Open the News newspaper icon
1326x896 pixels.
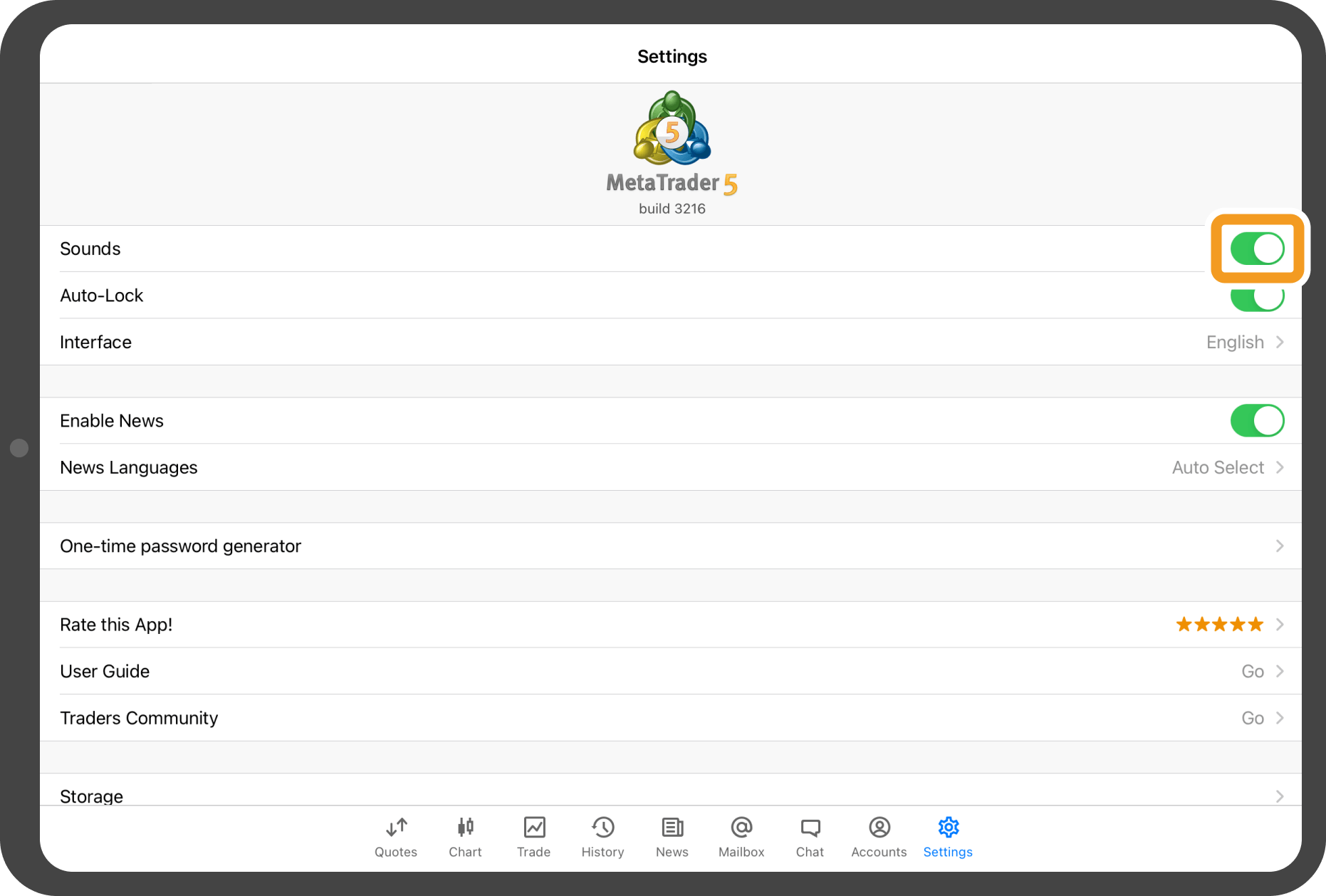tap(672, 828)
